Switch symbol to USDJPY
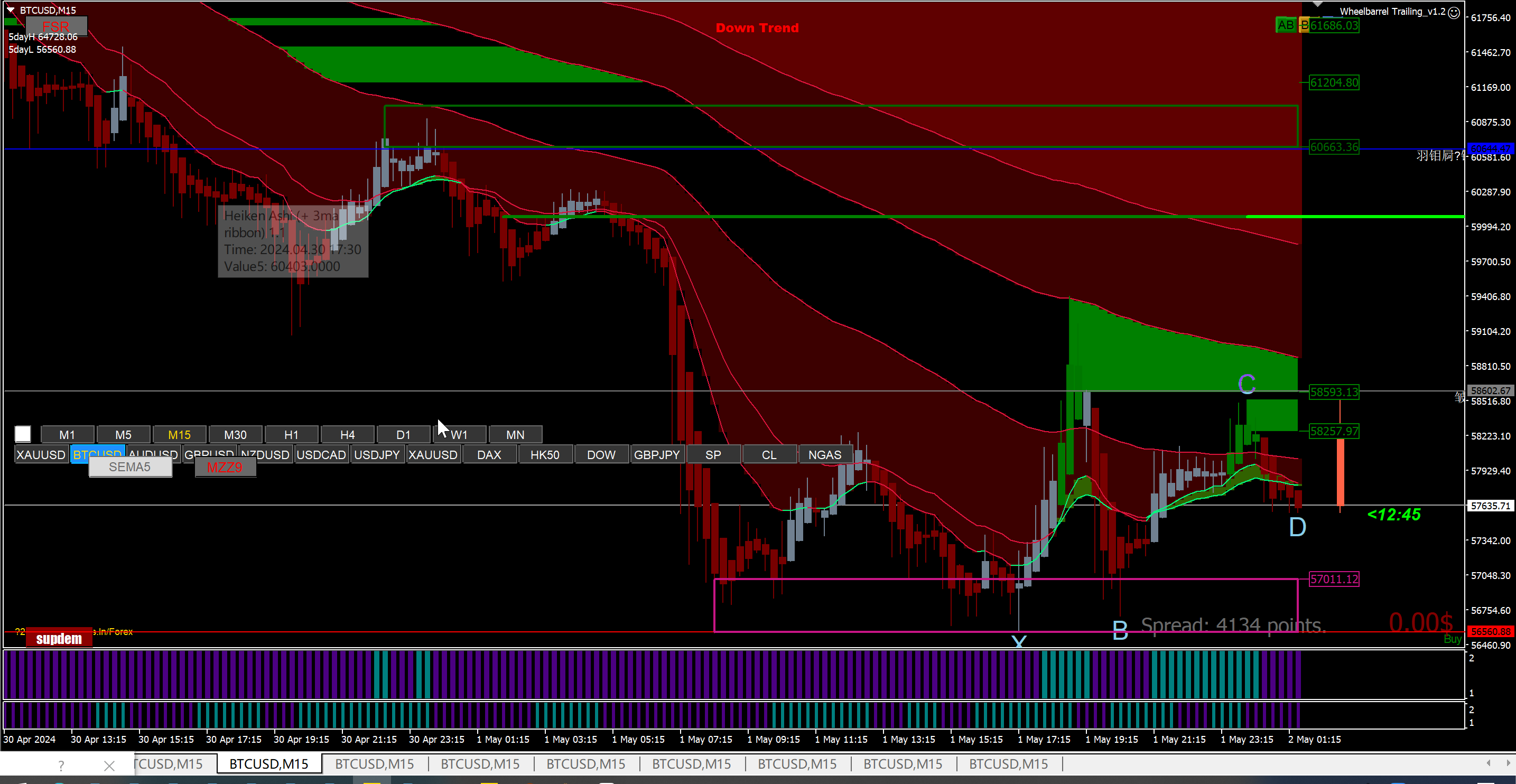The width and height of the screenshot is (1516, 784). coord(377,455)
